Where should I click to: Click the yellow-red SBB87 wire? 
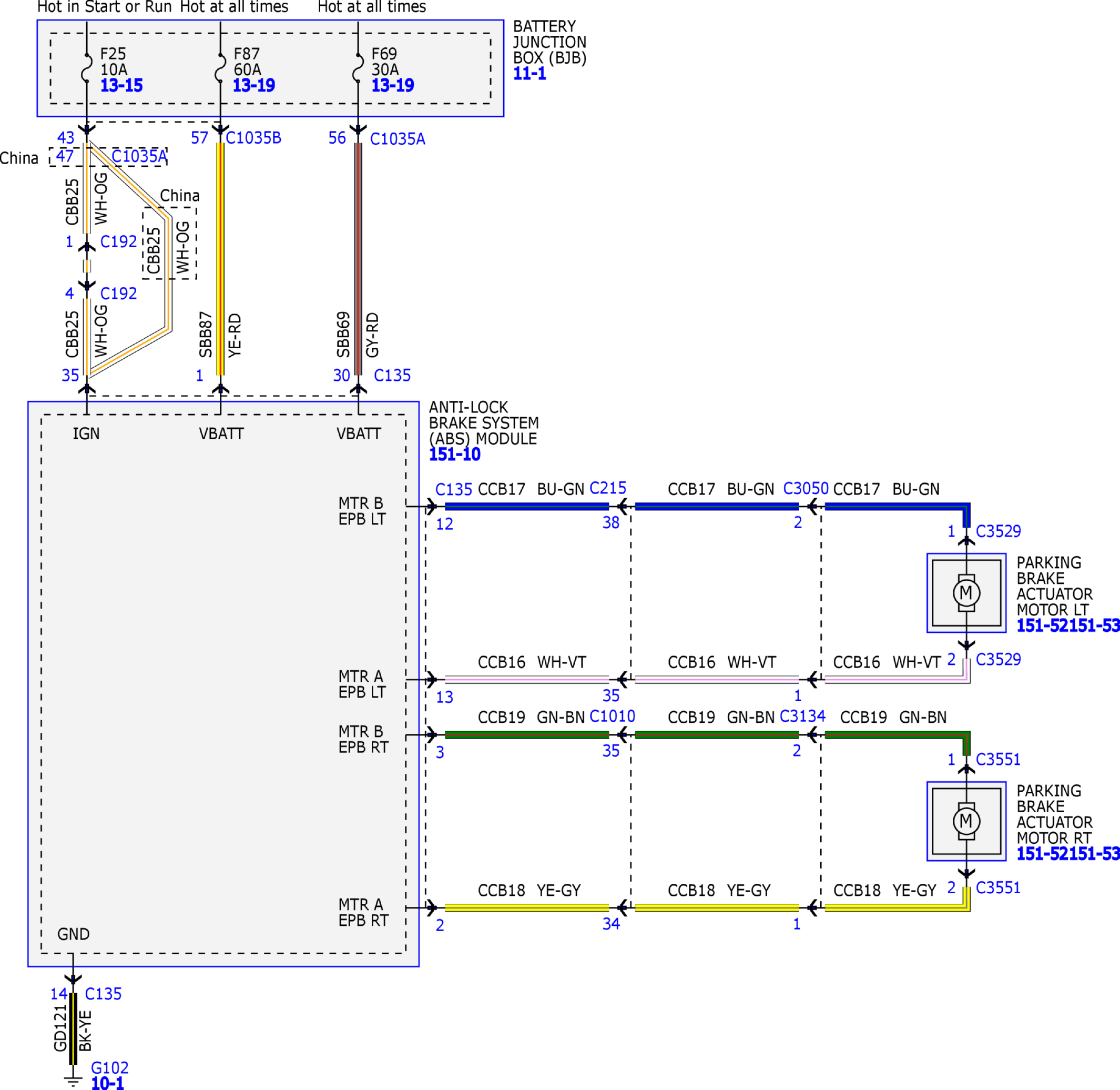220,259
